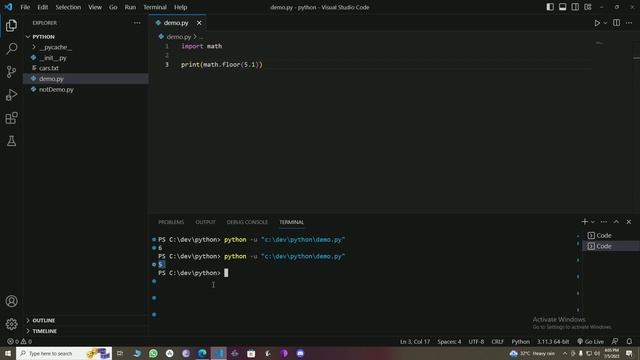Open the status bar notifications bell

click(629, 342)
